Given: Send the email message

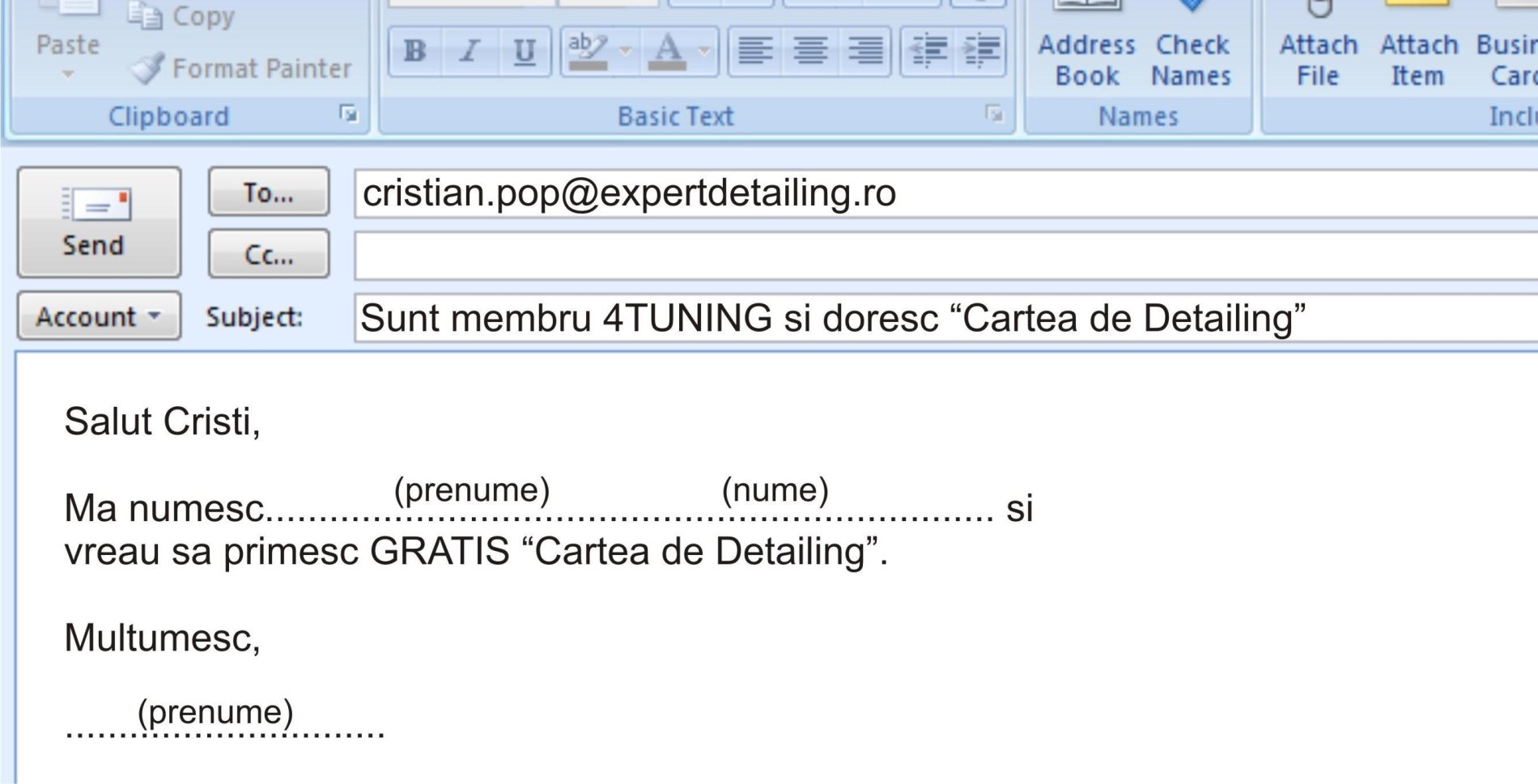Looking at the screenshot, I should [x=99, y=222].
